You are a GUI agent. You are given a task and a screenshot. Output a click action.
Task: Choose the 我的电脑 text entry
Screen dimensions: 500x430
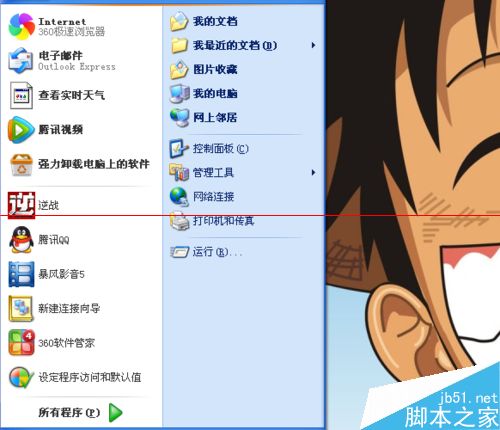pyautogui.click(x=215, y=93)
